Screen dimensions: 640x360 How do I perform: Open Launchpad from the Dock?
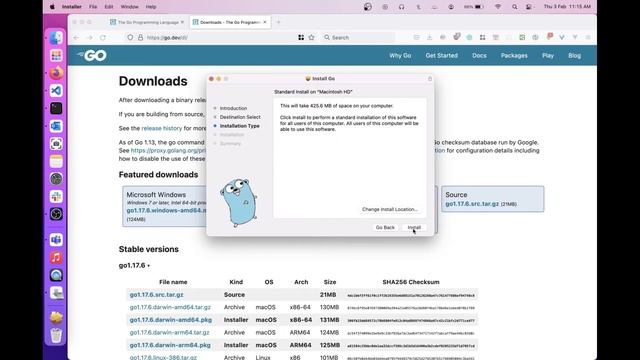(x=56, y=56)
